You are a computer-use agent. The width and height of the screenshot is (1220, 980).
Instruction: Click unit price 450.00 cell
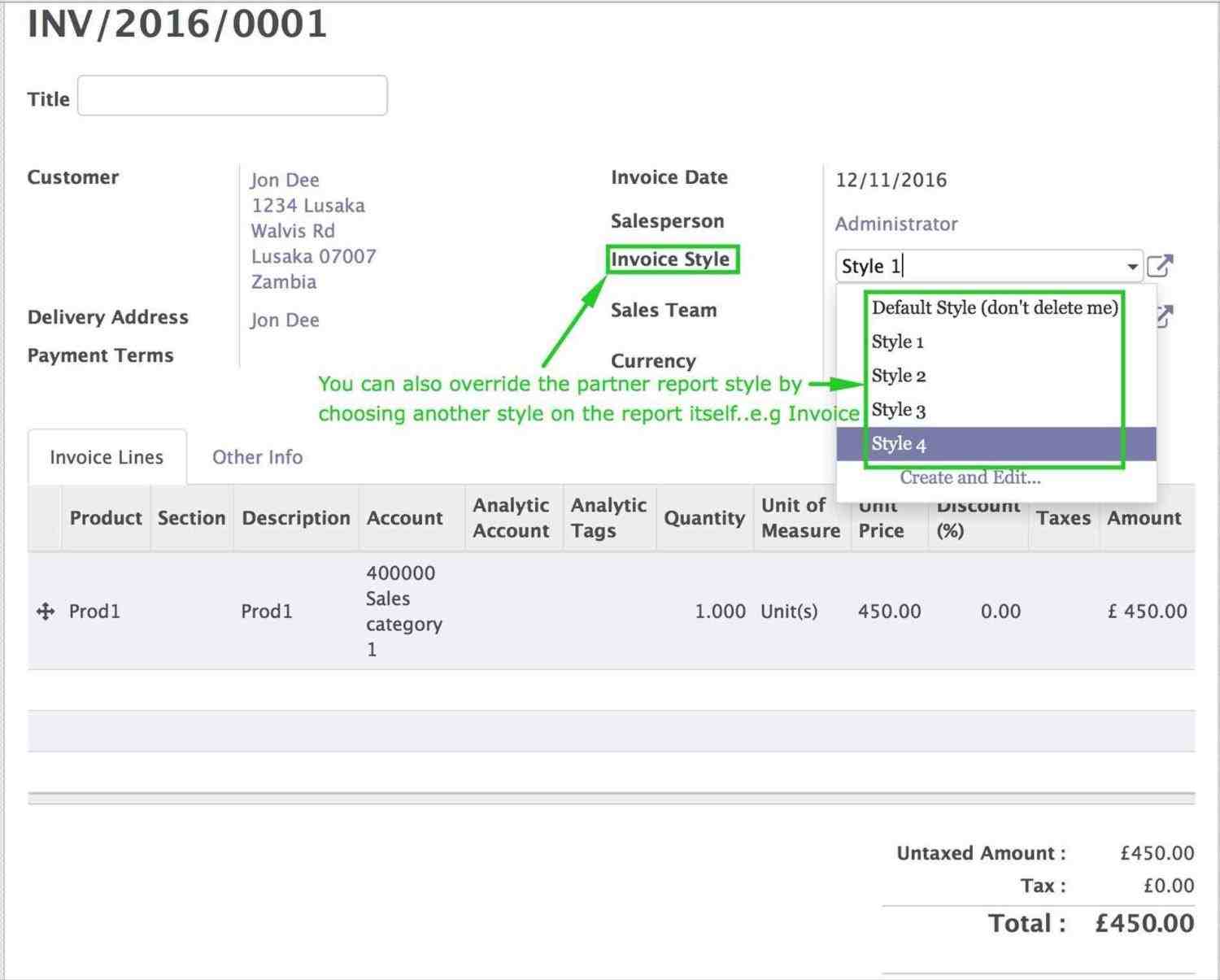tap(890, 612)
